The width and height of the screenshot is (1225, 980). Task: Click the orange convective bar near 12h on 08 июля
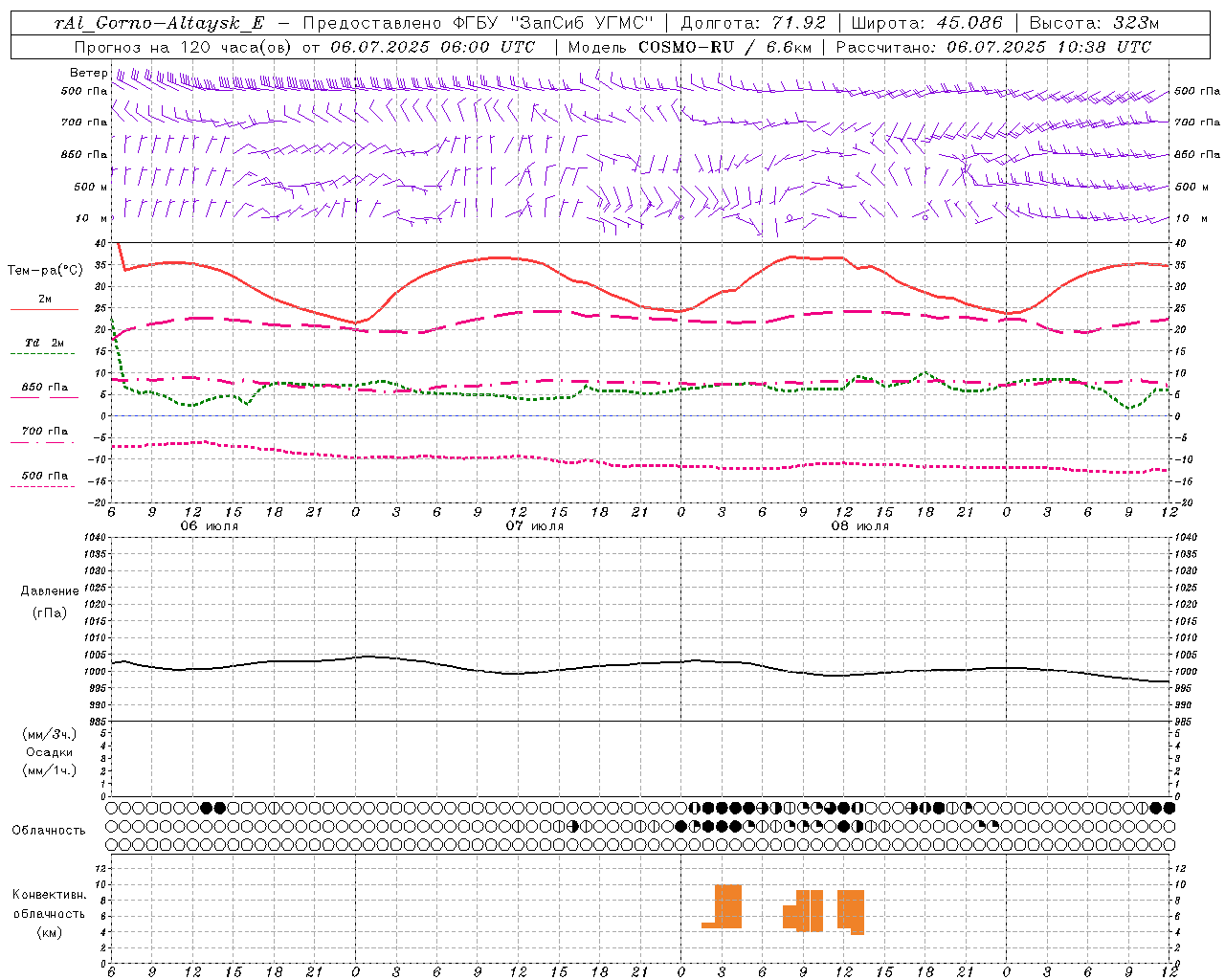pyautogui.click(x=851, y=910)
